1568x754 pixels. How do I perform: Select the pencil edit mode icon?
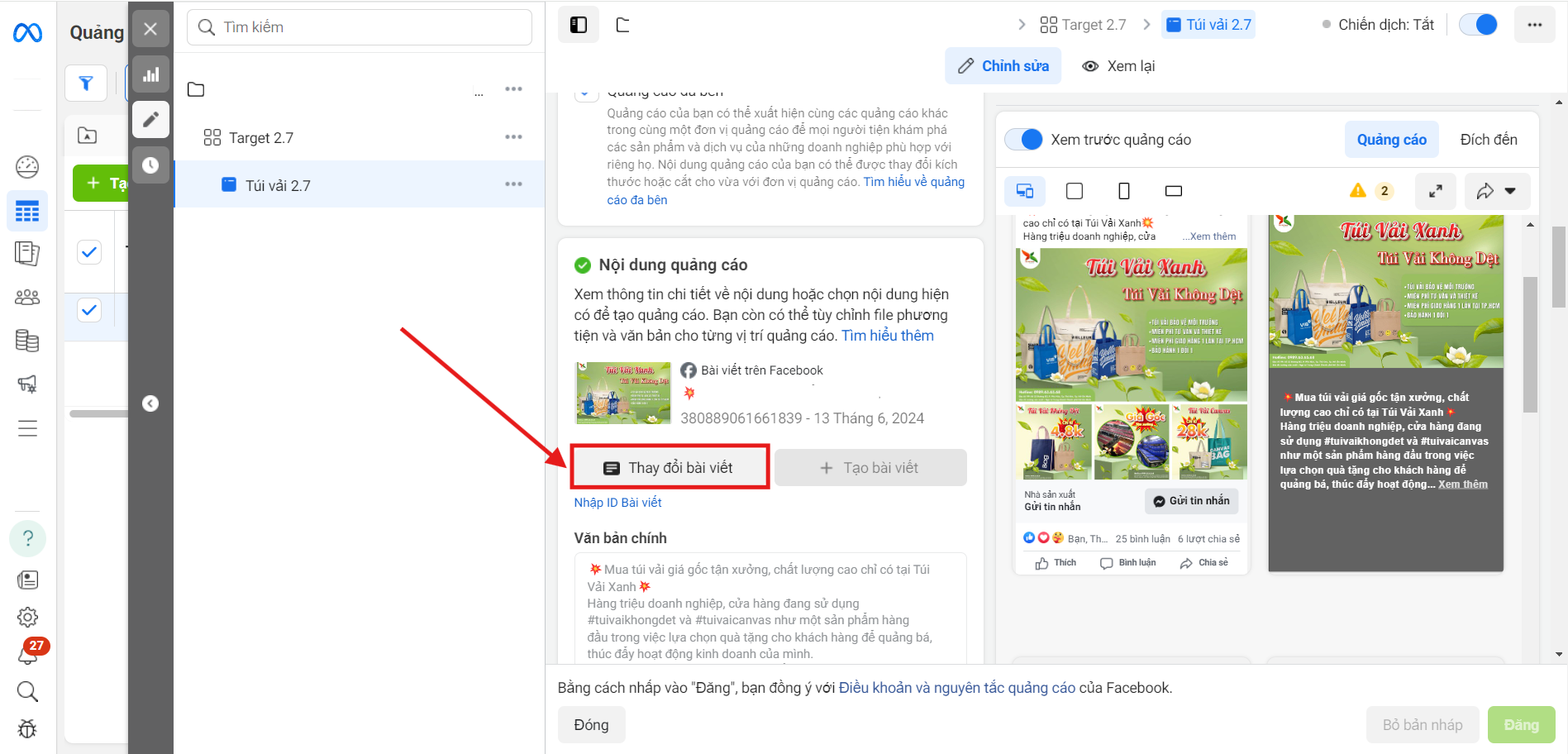[x=150, y=120]
